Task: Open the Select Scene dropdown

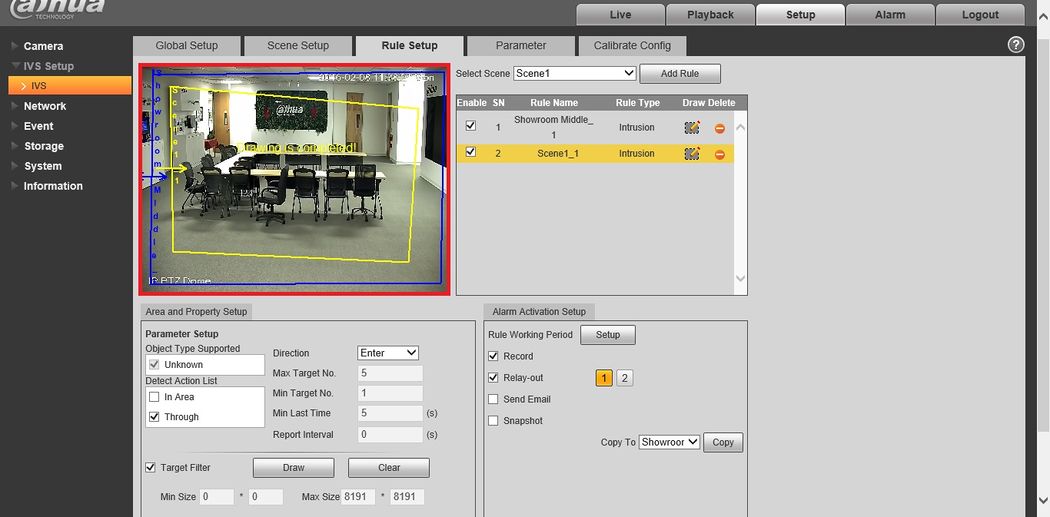Action: point(575,74)
